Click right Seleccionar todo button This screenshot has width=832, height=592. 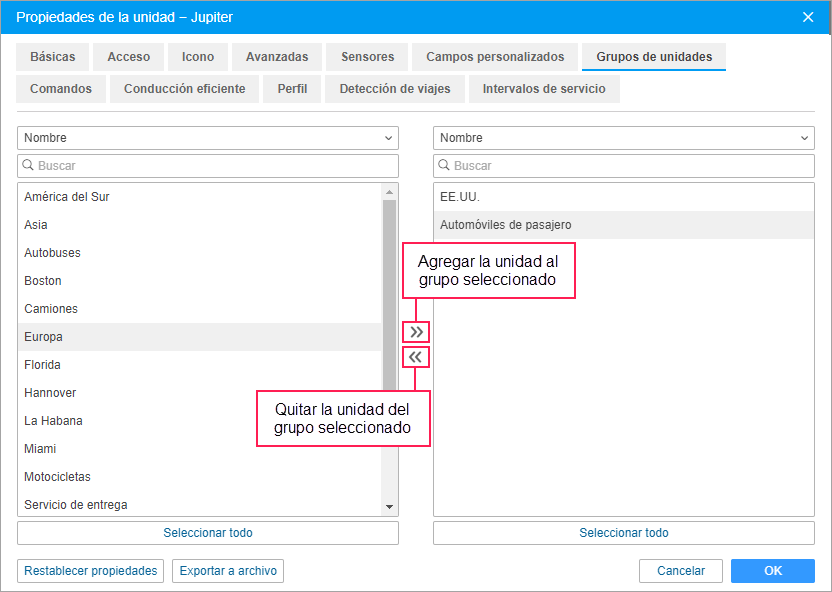pyautogui.click(x=624, y=533)
